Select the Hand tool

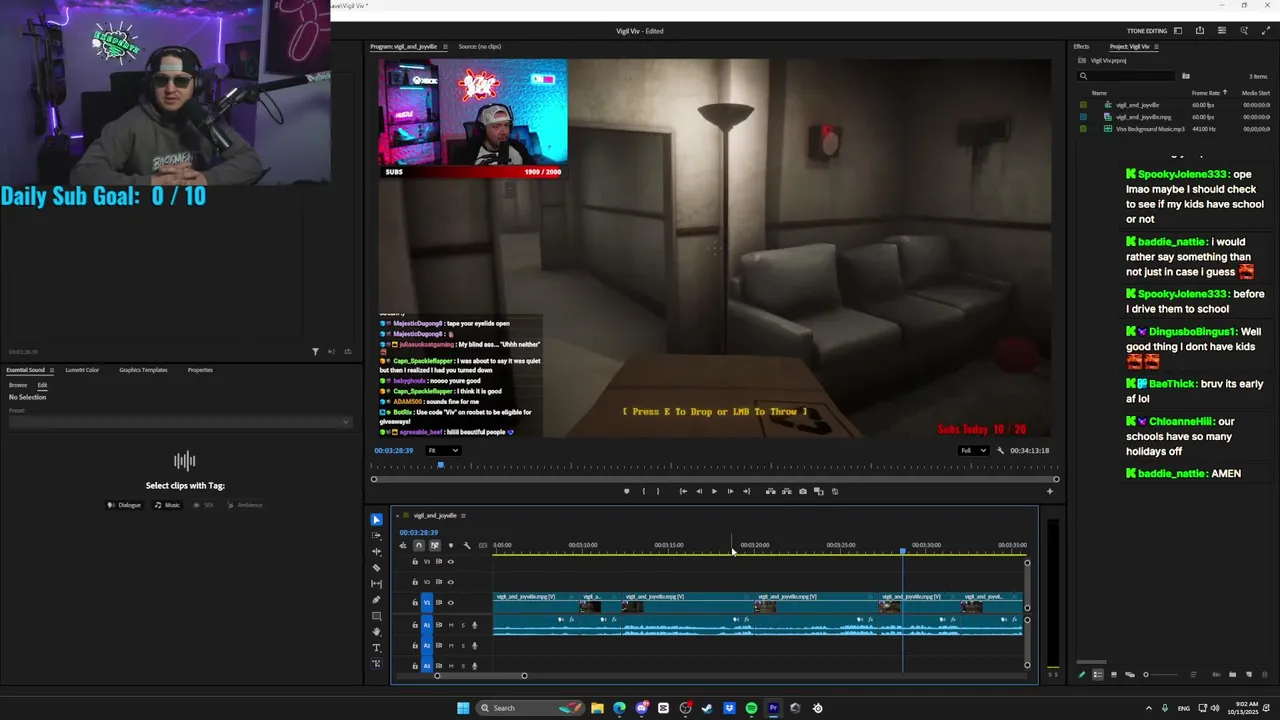tap(376, 632)
